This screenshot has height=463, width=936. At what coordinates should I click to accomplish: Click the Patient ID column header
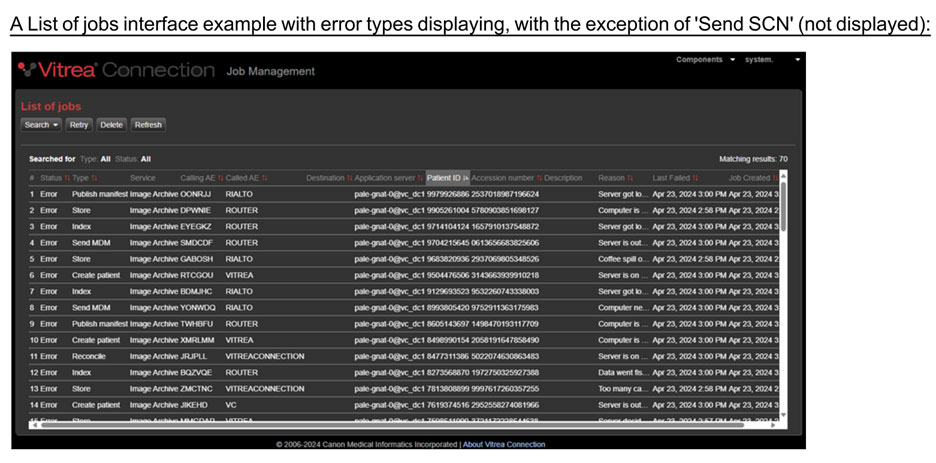tap(448, 178)
